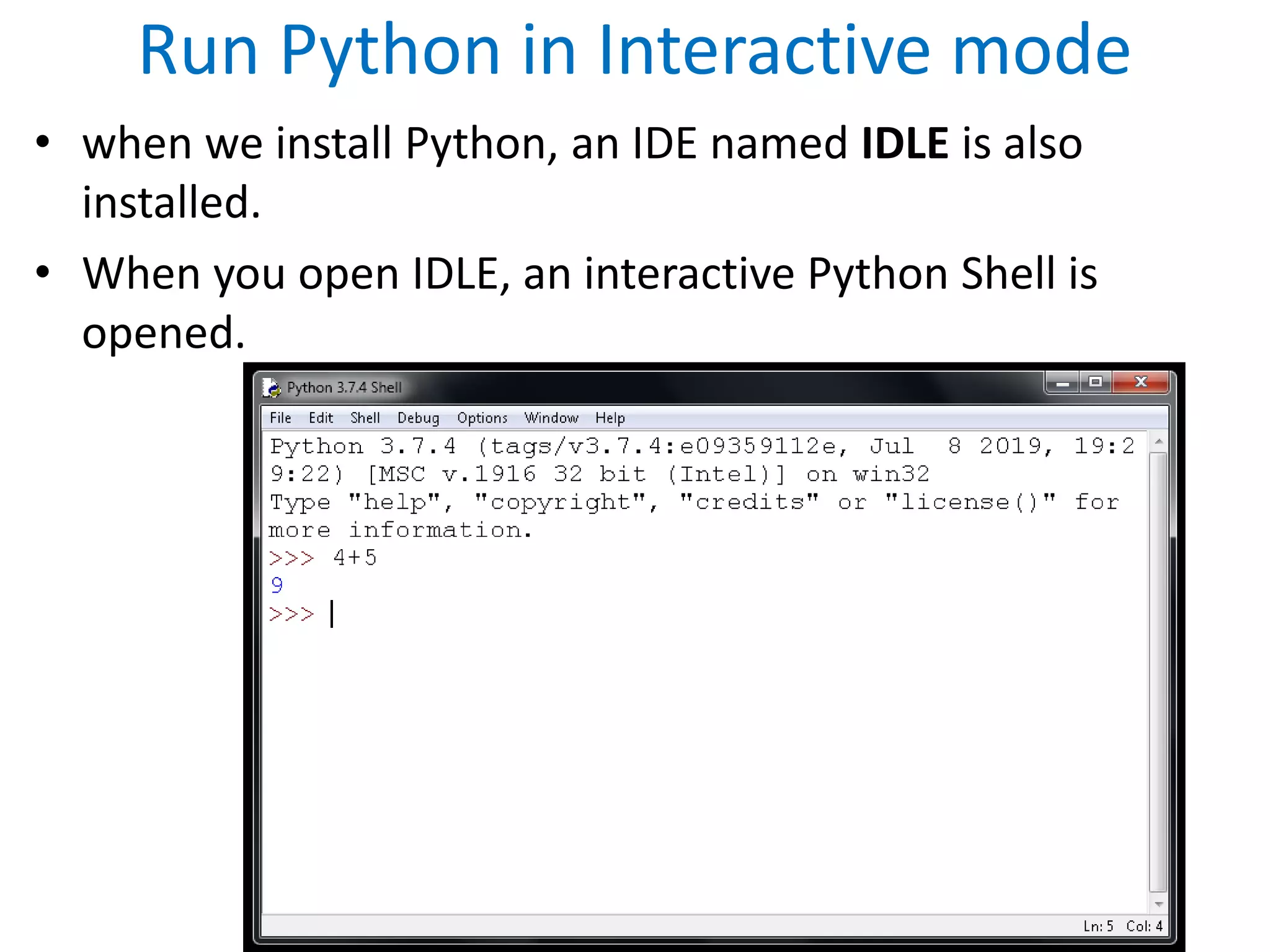The width and height of the screenshot is (1270, 952).
Task: Click the scrollbar down arrow
Action: (1158, 904)
